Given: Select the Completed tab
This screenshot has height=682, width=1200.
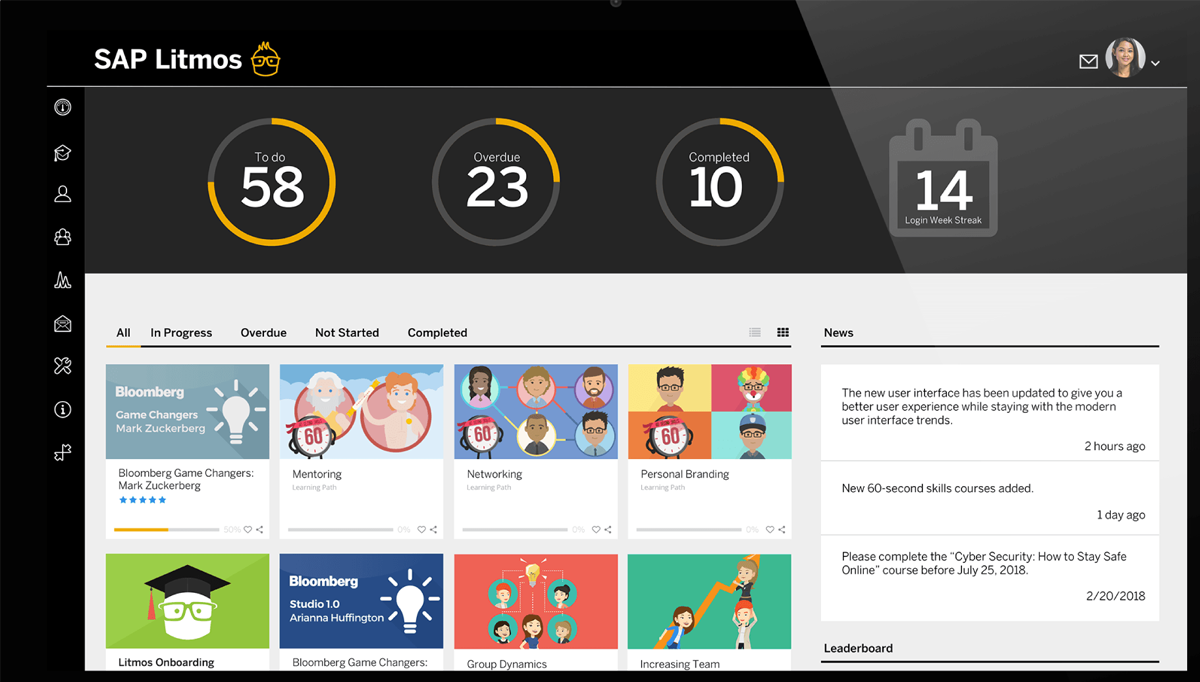Looking at the screenshot, I should coord(437,332).
